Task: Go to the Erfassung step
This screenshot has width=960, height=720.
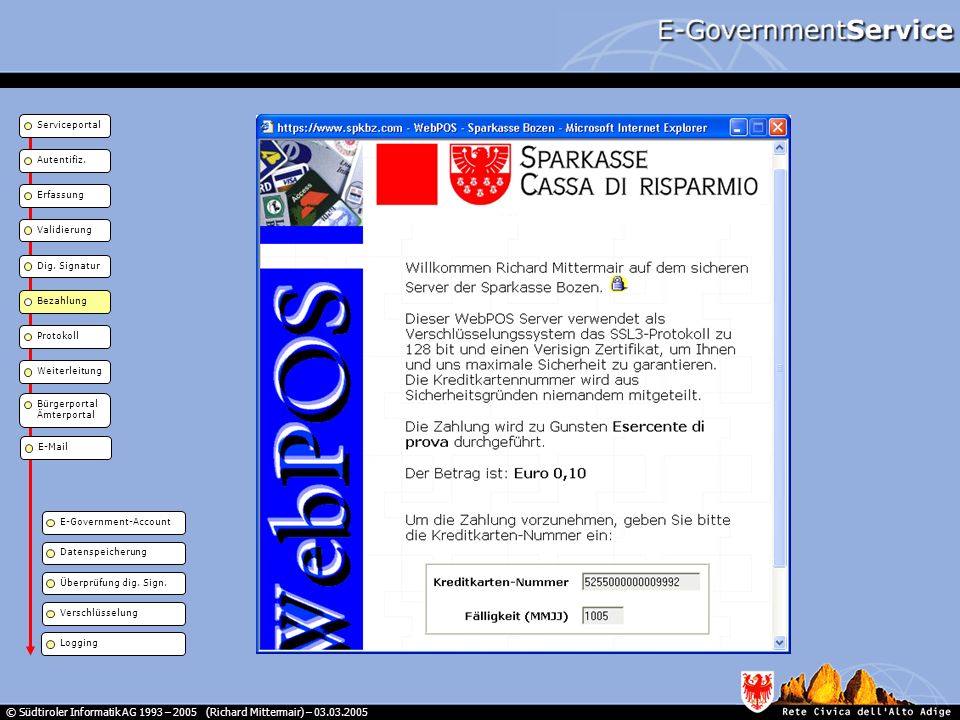Action: (65, 195)
